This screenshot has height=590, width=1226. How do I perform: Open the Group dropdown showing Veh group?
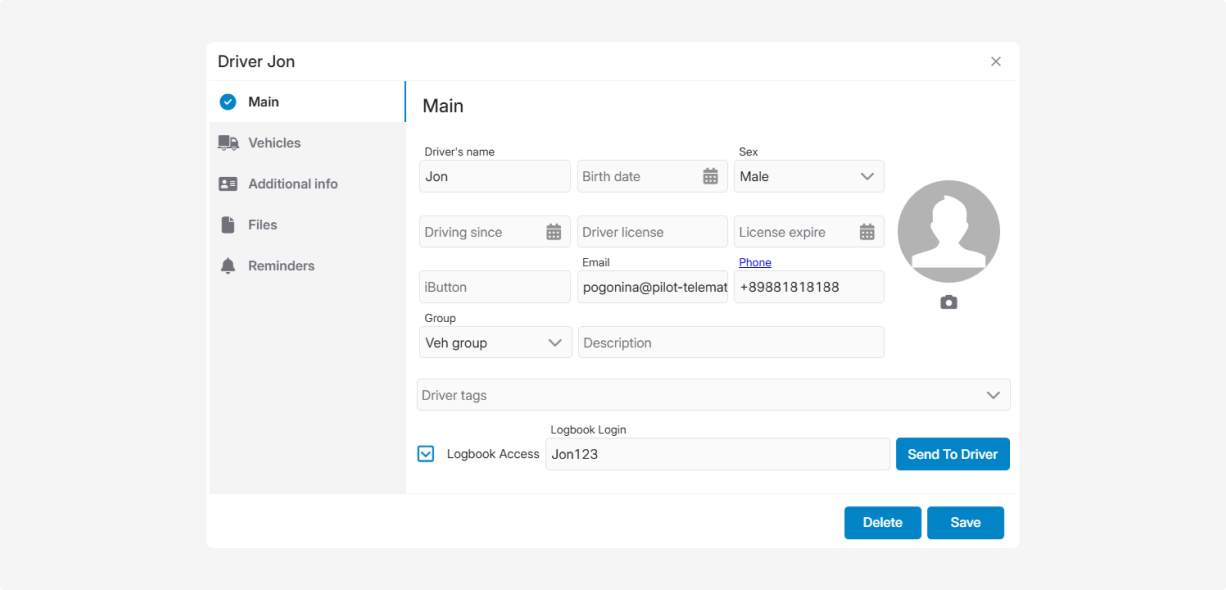(555, 343)
